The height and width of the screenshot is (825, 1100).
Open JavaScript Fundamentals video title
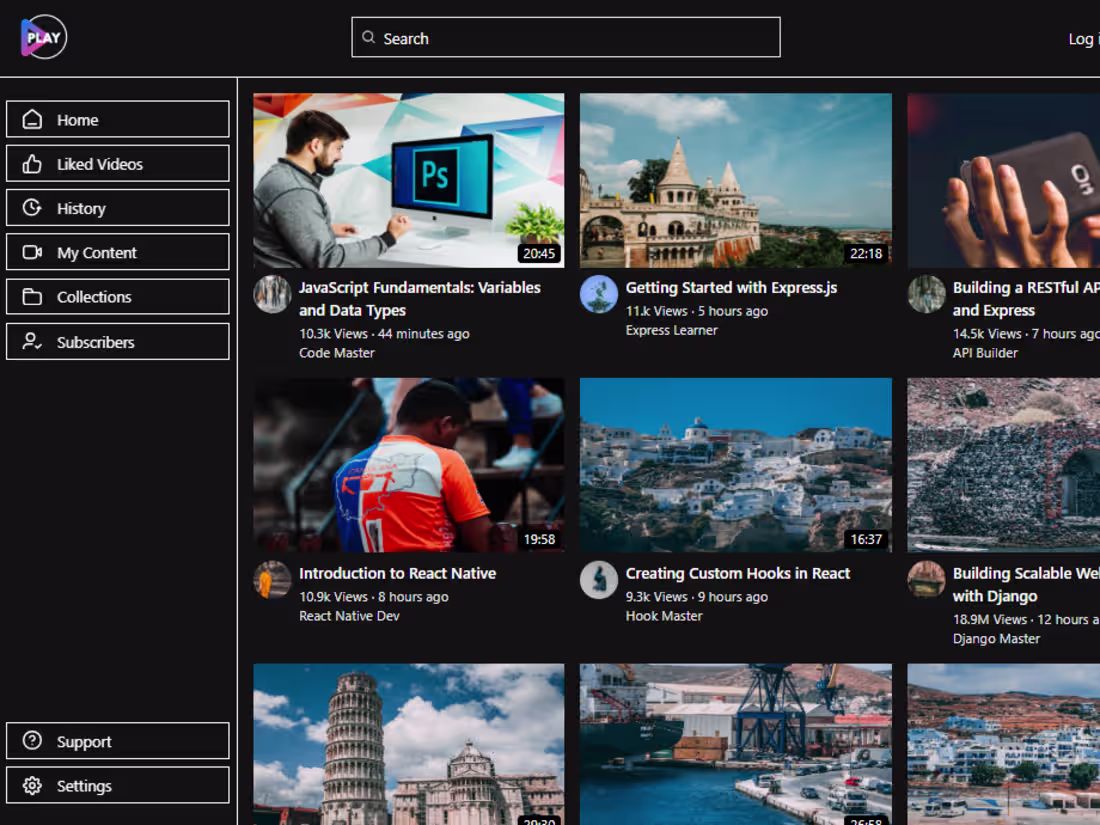[420, 299]
